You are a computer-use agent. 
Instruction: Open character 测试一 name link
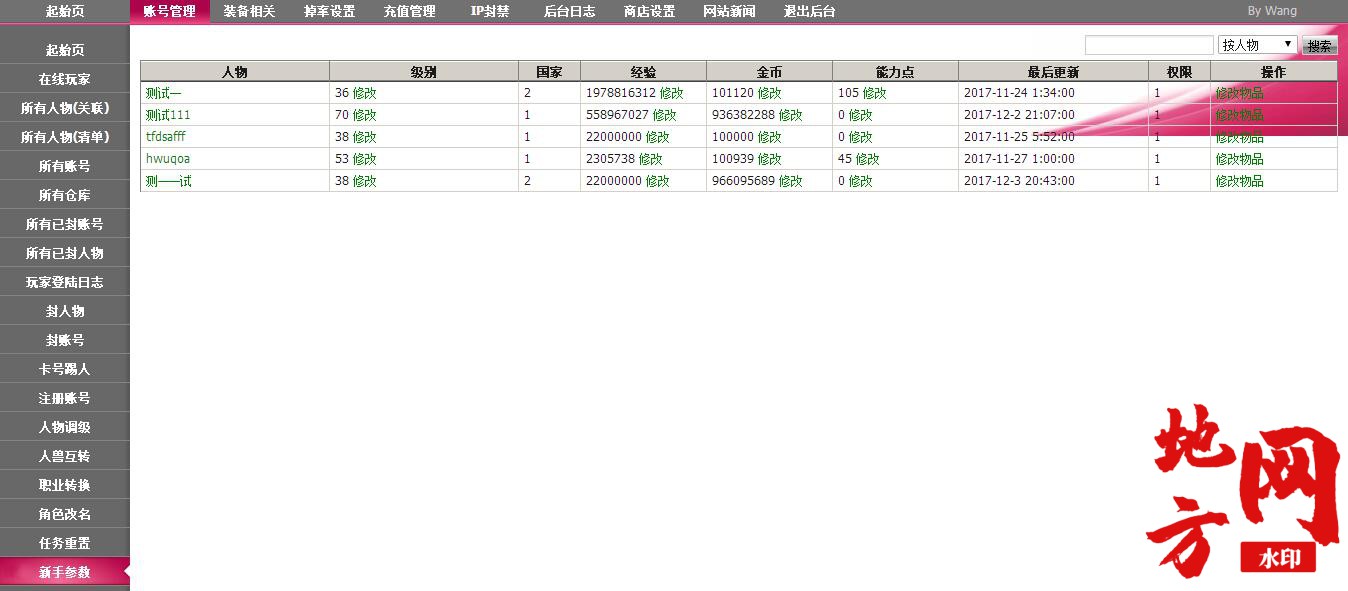pos(164,93)
